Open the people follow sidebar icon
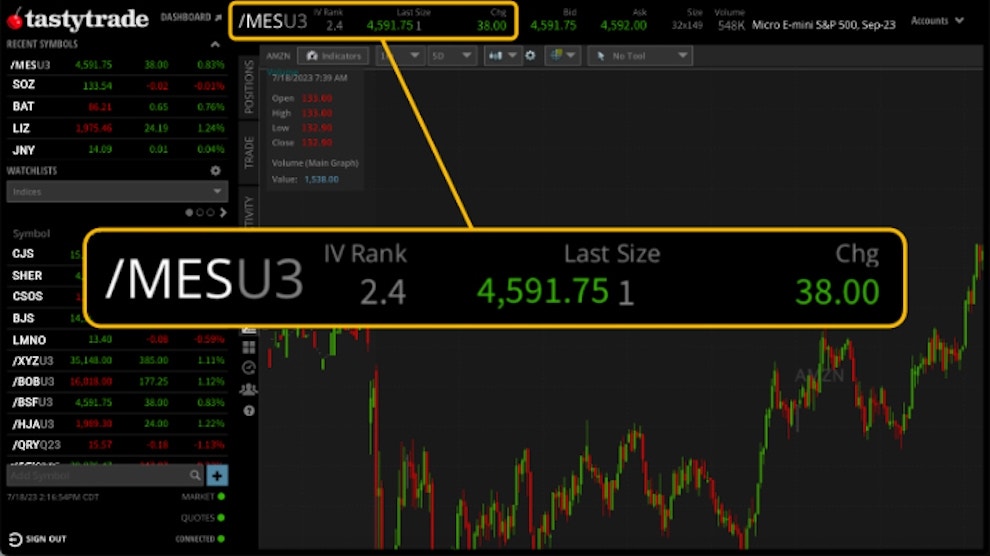Screen dimensions: 990x556 click(249, 389)
